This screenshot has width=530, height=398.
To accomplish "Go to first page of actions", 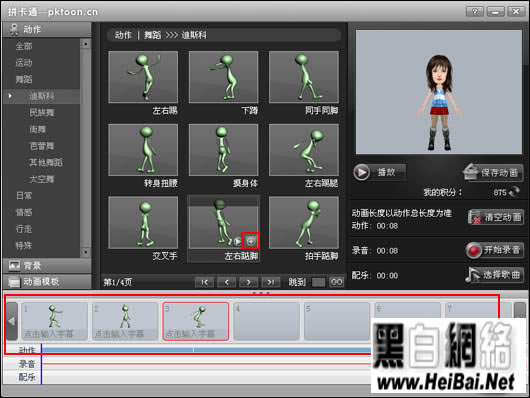I will [x=204, y=282].
